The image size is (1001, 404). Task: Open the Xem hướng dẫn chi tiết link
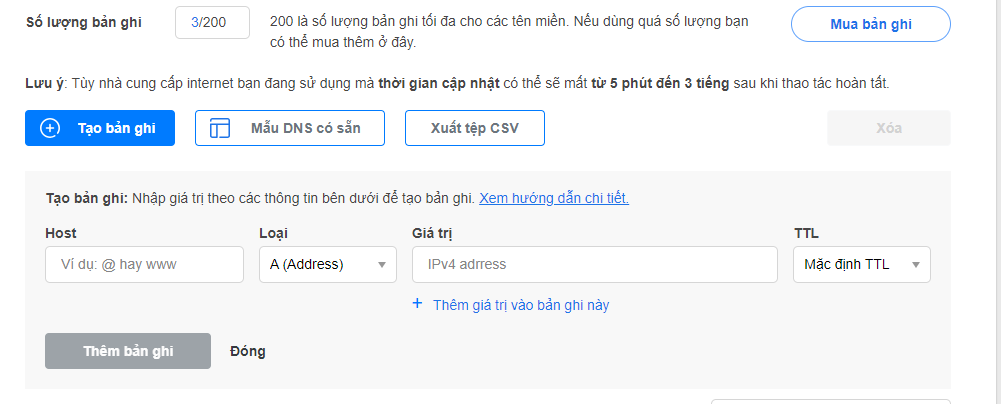(554, 198)
